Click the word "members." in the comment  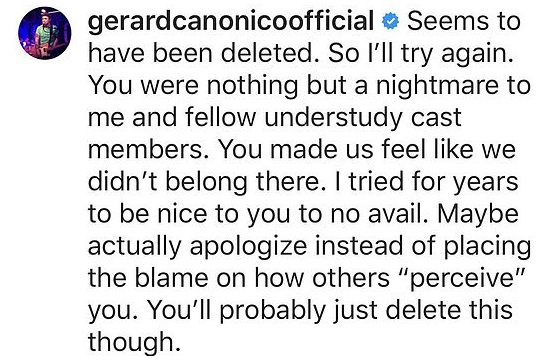point(149,149)
